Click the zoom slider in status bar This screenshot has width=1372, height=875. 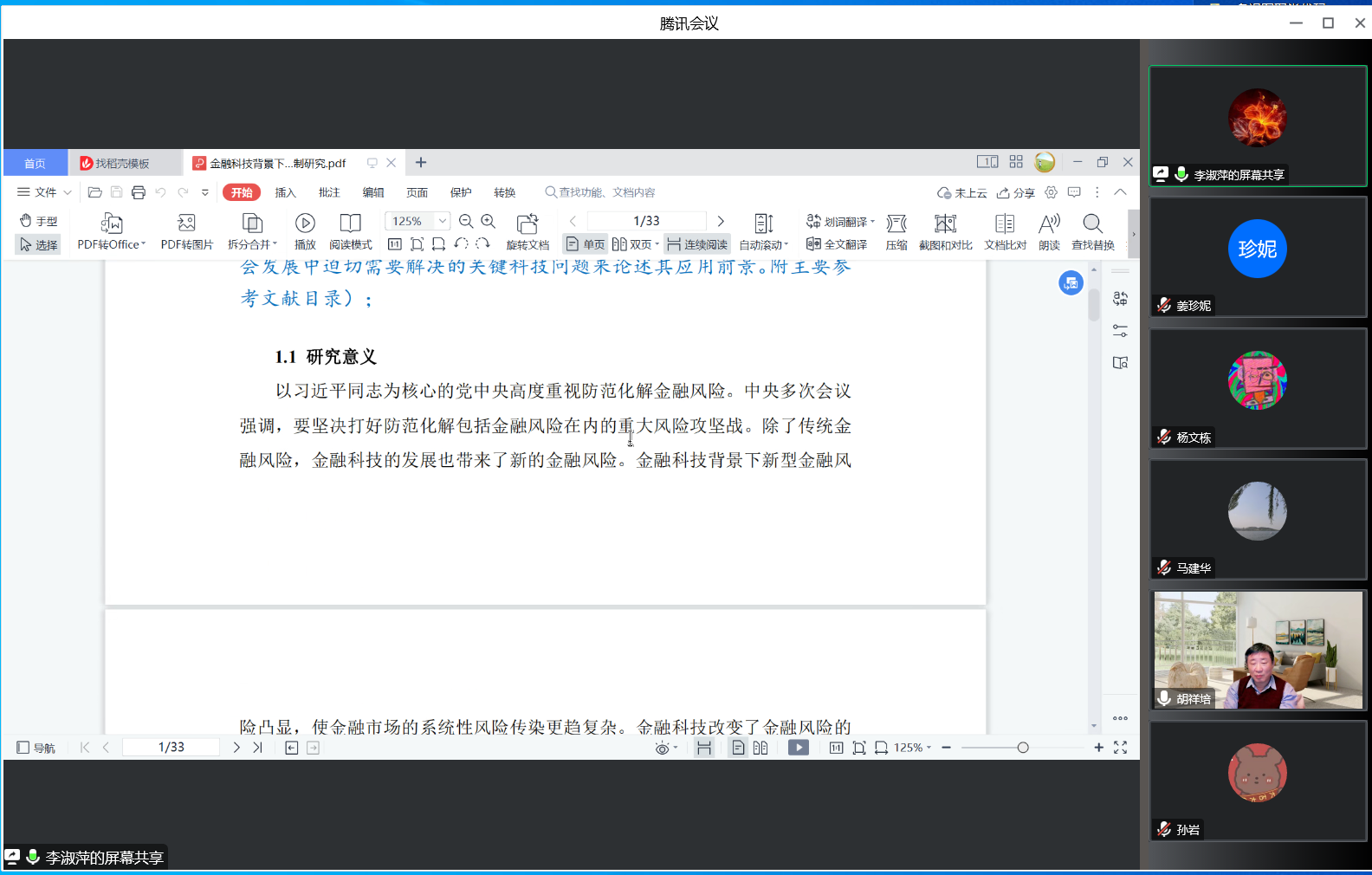1023,748
